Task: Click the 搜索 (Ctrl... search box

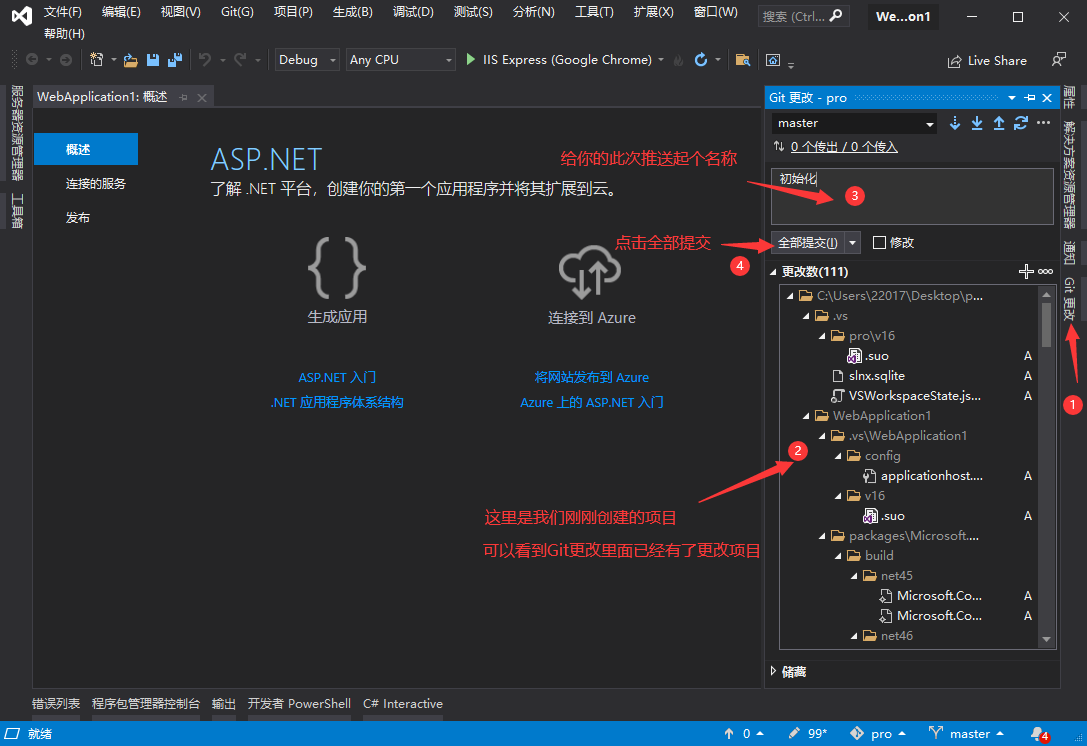Action: 803,16
